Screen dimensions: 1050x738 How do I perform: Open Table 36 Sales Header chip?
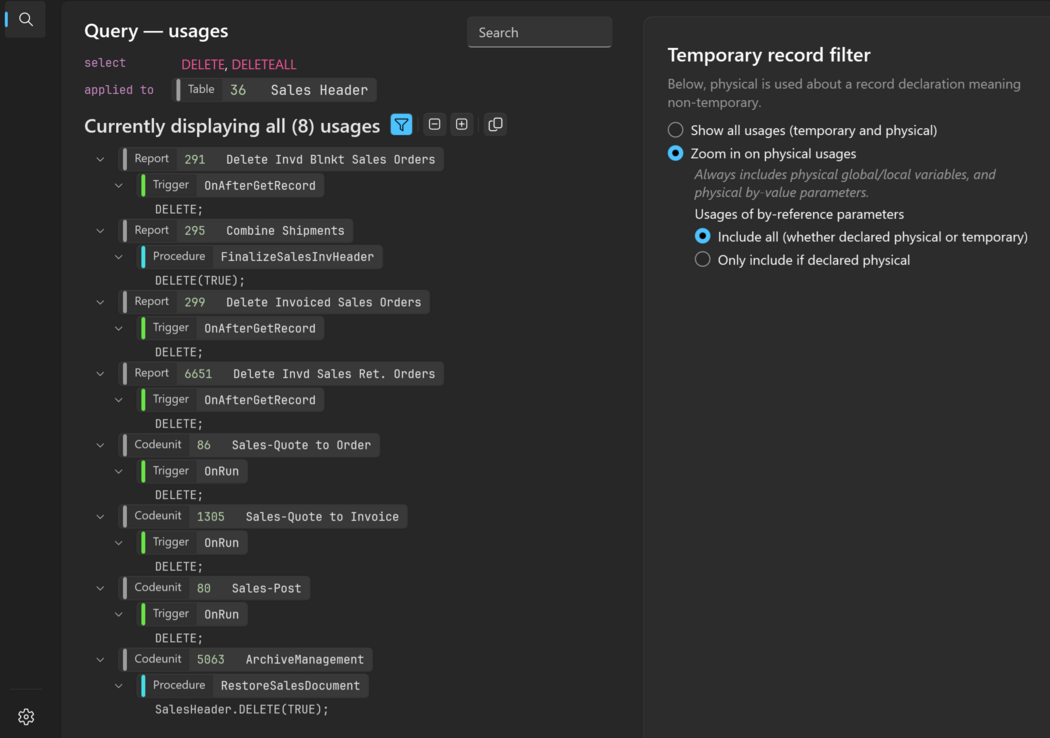point(275,90)
